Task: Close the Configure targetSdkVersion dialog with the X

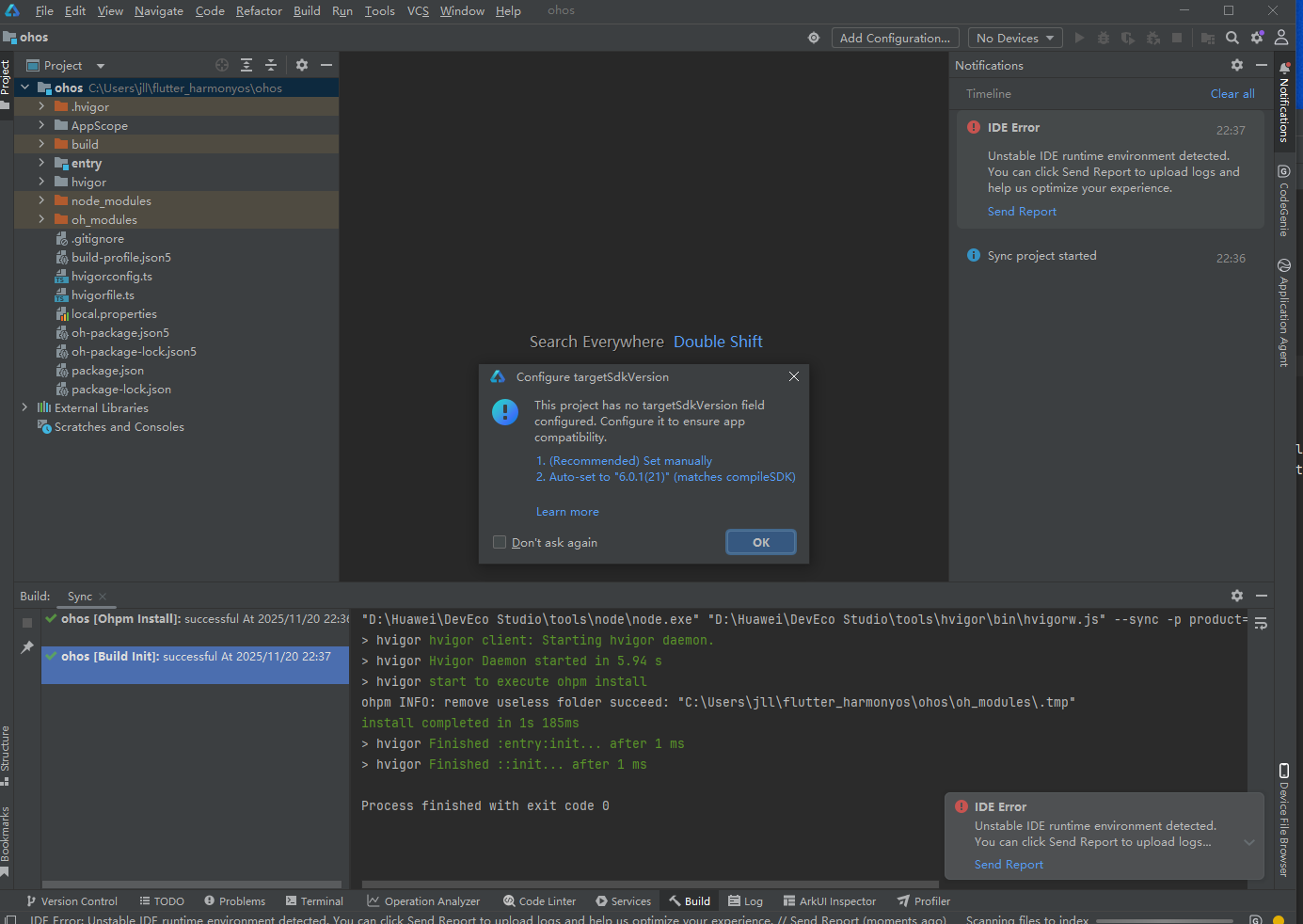Action: pyautogui.click(x=794, y=376)
